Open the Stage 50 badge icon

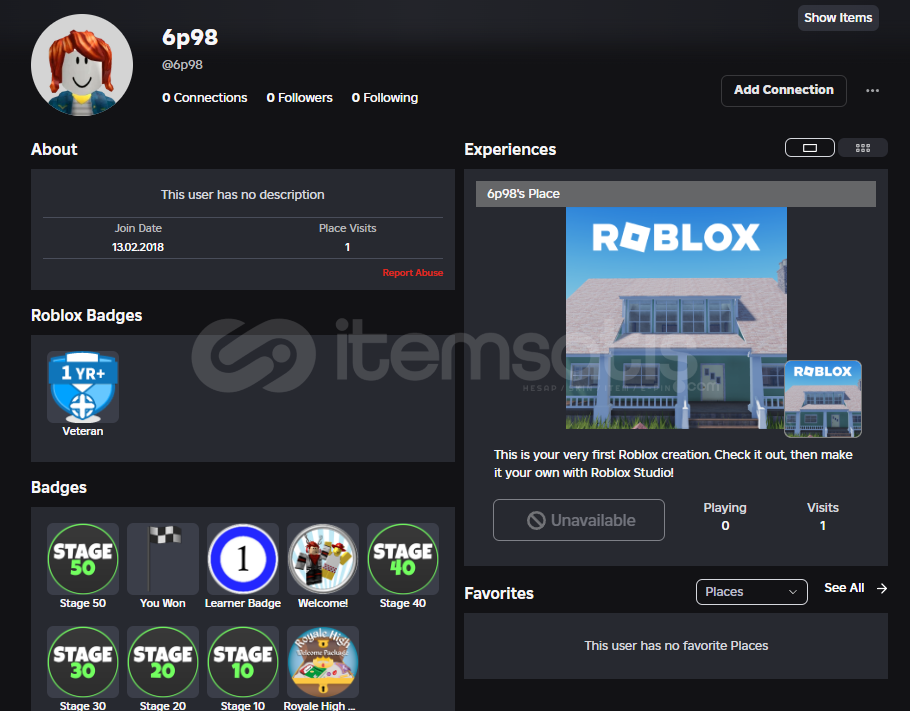click(x=83, y=559)
